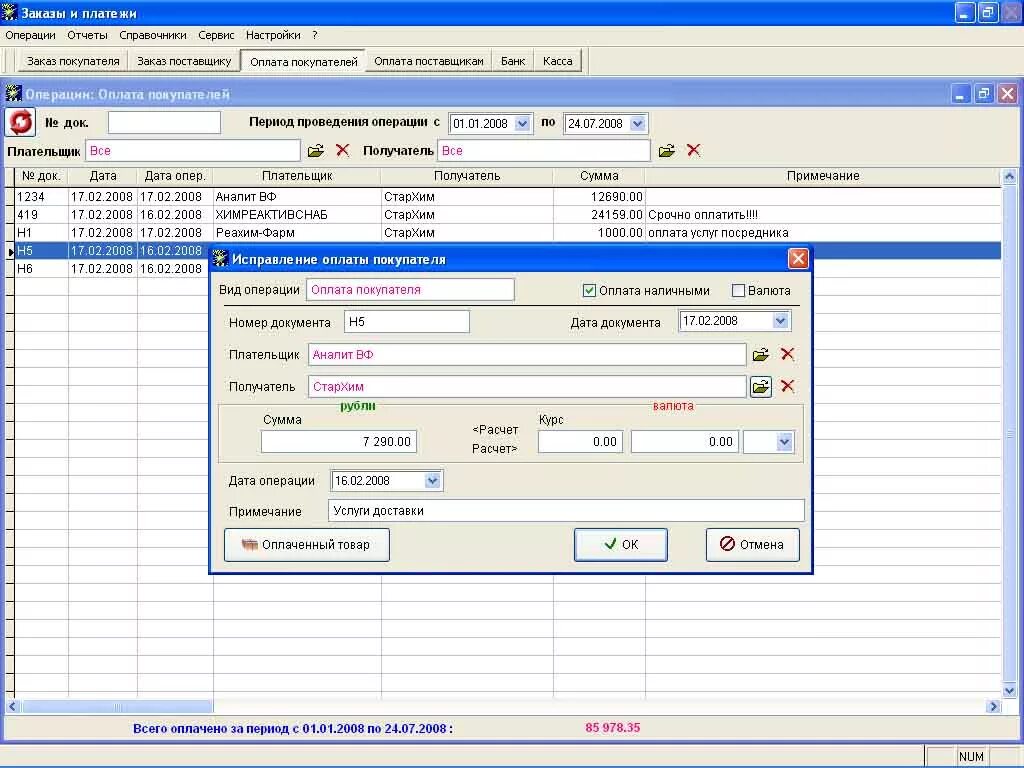Click the Сумма field 7 290.00
This screenshot has width=1024, height=768.
[338, 442]
